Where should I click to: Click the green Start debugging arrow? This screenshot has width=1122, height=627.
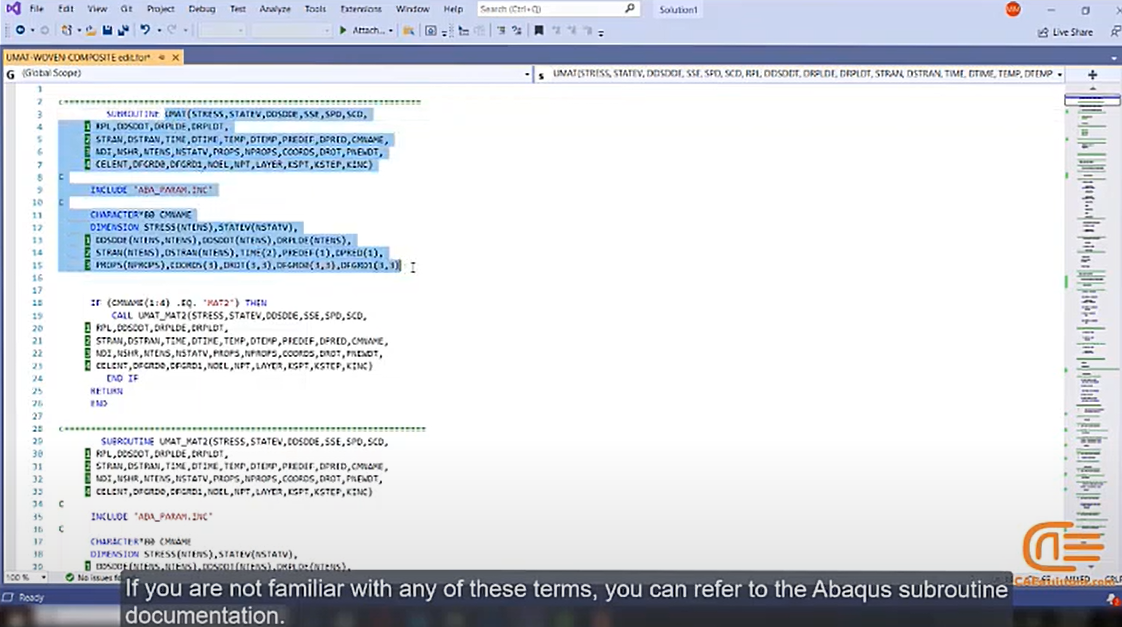(x=343, y=30)
